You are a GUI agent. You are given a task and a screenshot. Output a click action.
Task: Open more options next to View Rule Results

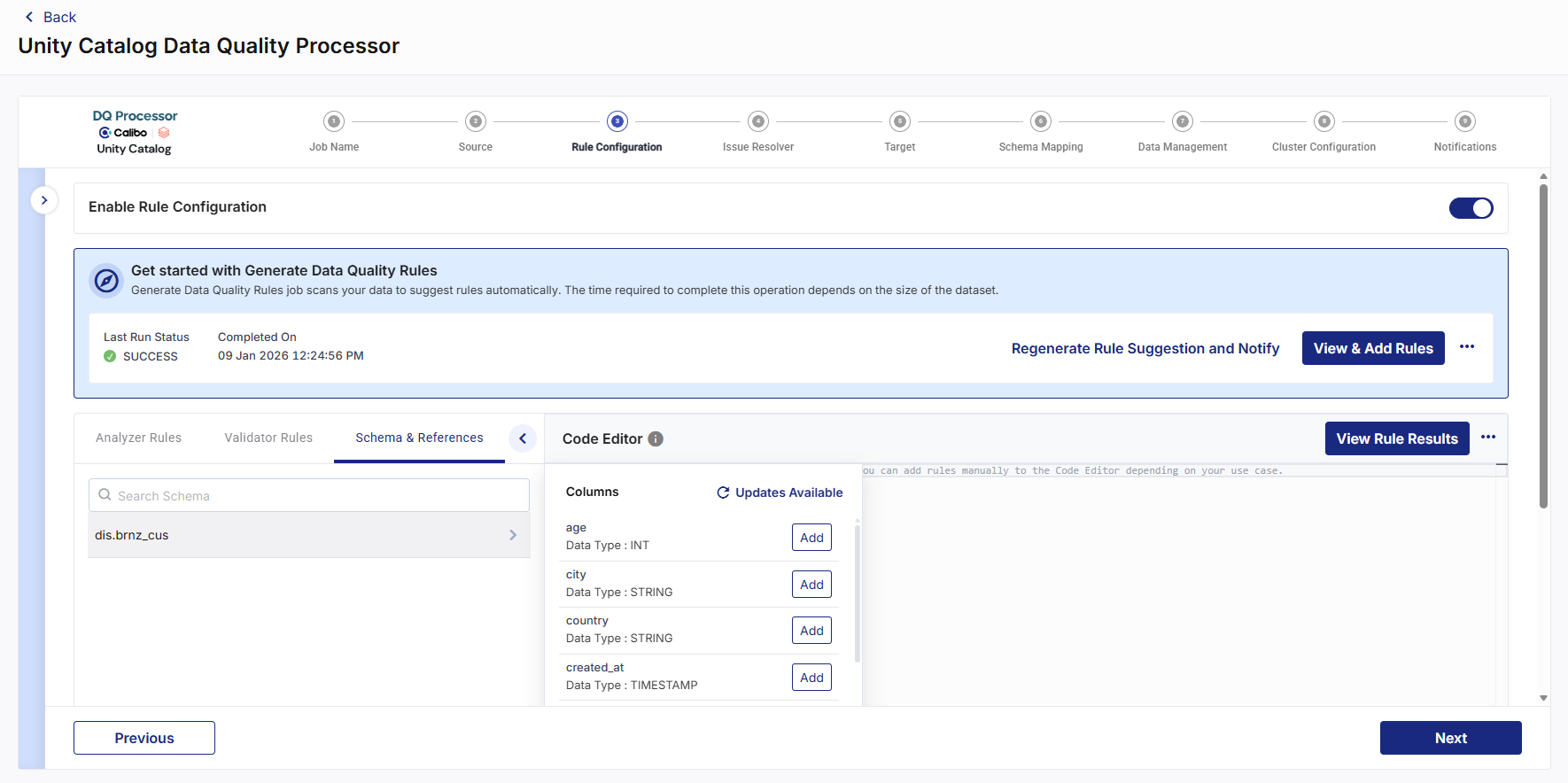[1488, 438]
